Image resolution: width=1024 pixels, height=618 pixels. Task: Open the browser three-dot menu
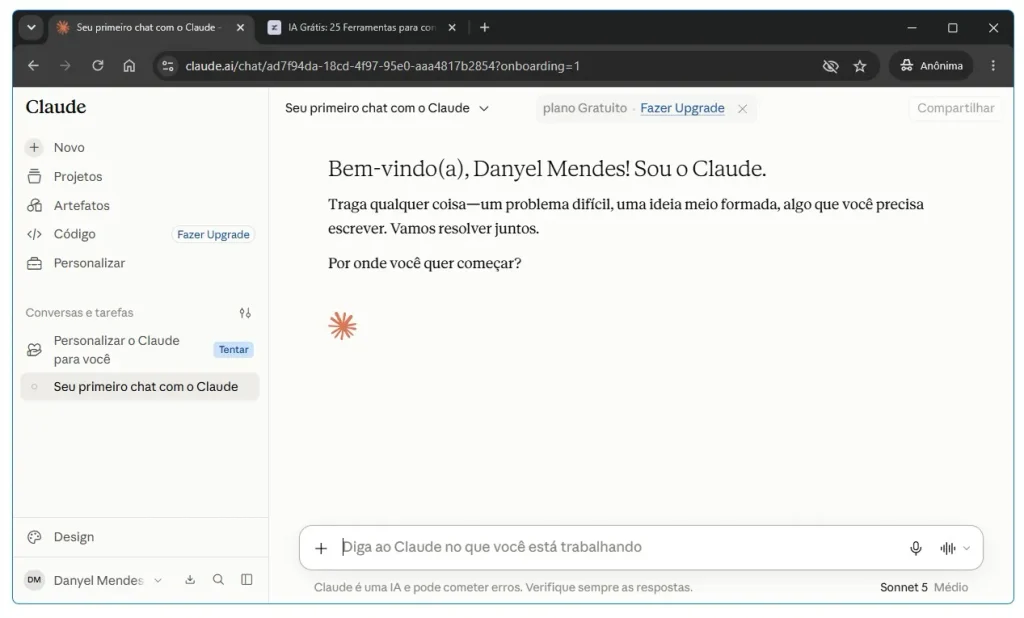point(993,66)
